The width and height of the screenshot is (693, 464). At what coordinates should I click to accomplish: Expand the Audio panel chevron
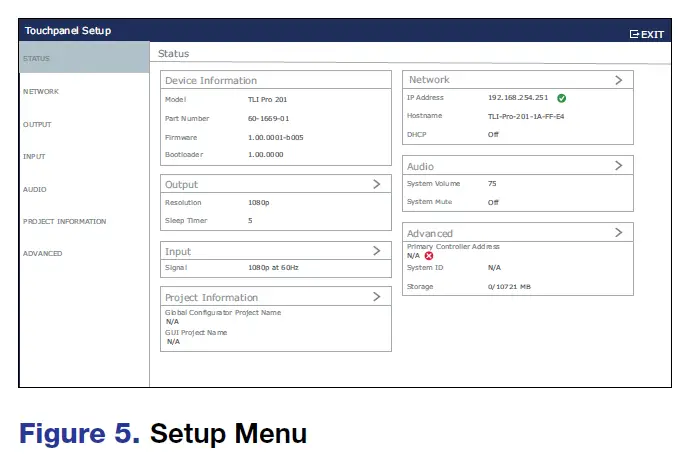(619, 166)
